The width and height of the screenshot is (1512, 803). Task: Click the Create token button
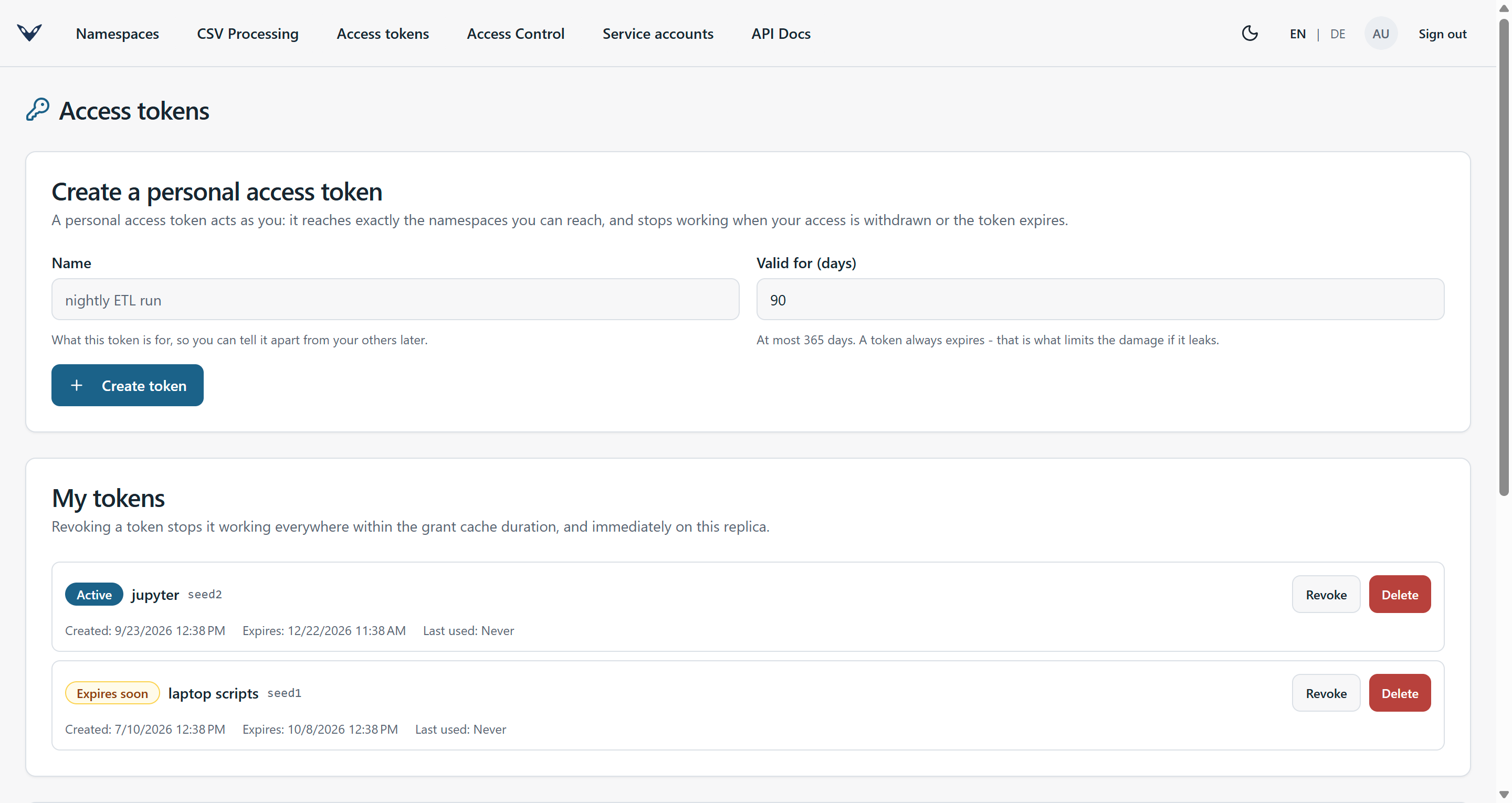pyautogui.click(x=128, y=385)
